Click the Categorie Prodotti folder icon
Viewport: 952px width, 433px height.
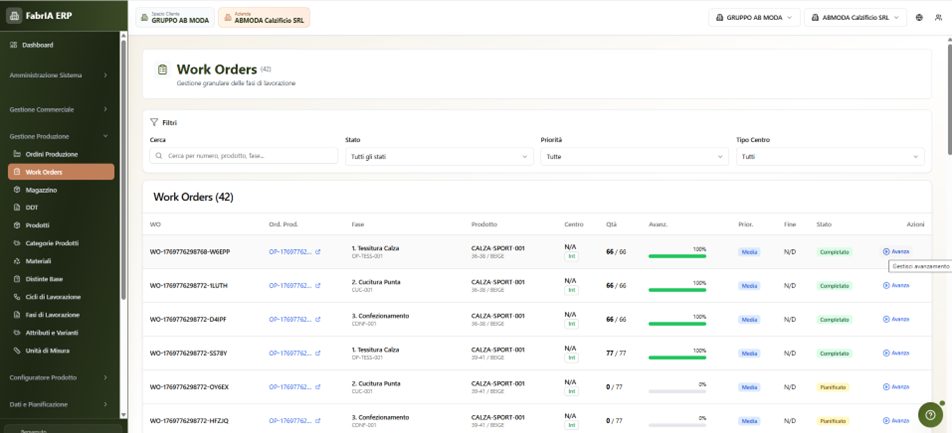point(17,244)
